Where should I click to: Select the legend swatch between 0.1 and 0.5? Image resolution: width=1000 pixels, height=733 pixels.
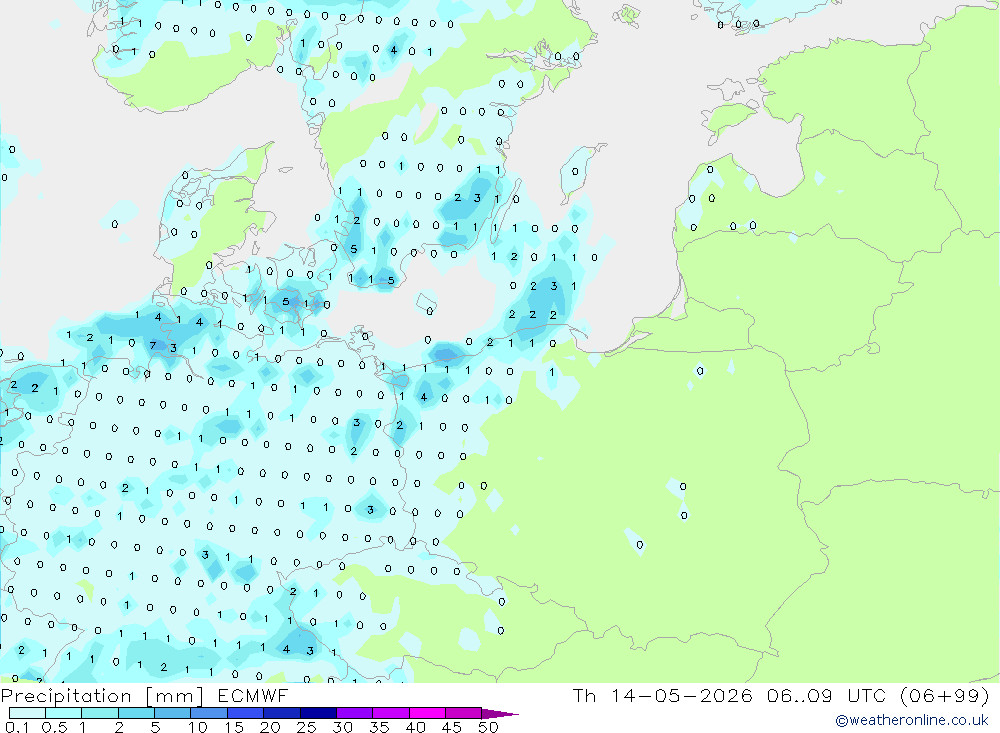tap(27, 713)
